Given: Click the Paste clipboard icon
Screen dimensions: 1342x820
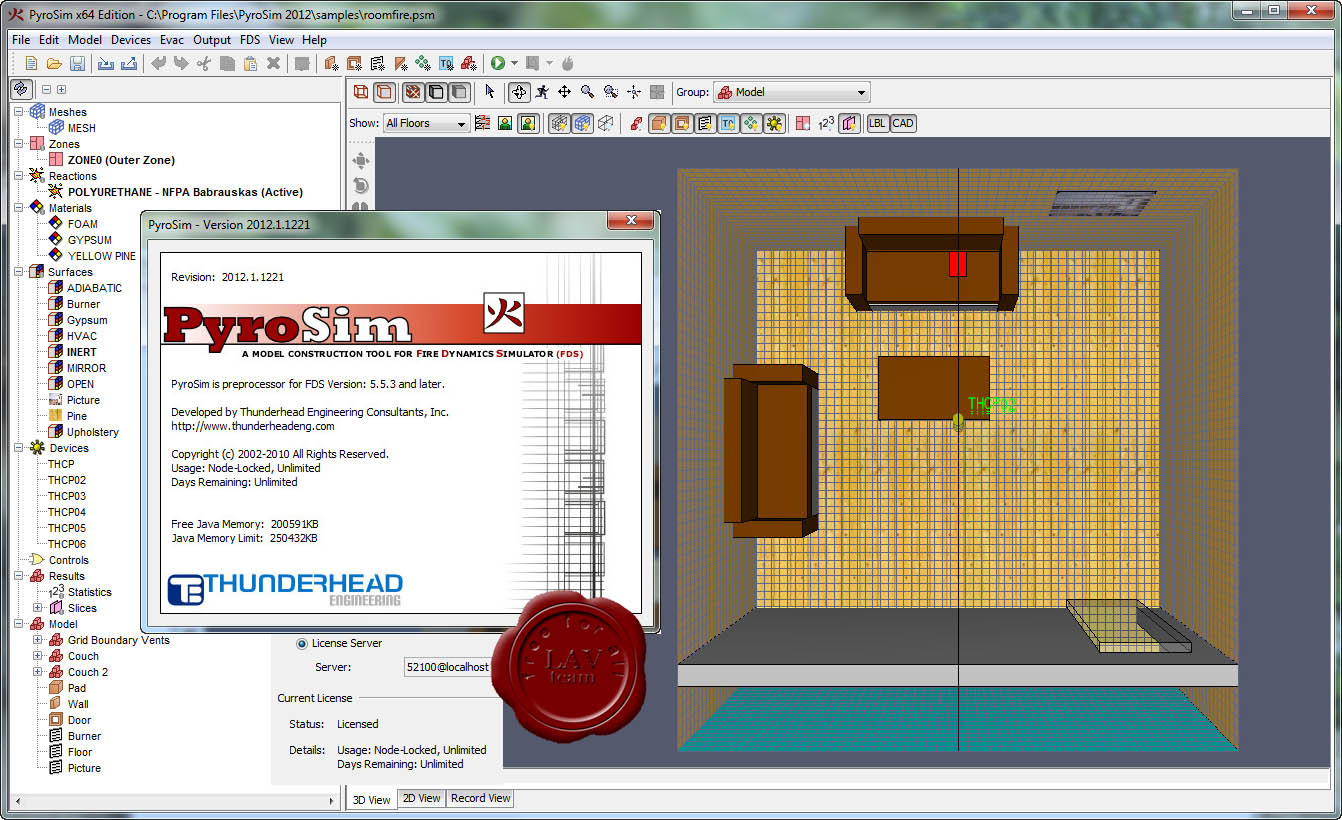Looking at the screenshot, I should click(250, 63).
